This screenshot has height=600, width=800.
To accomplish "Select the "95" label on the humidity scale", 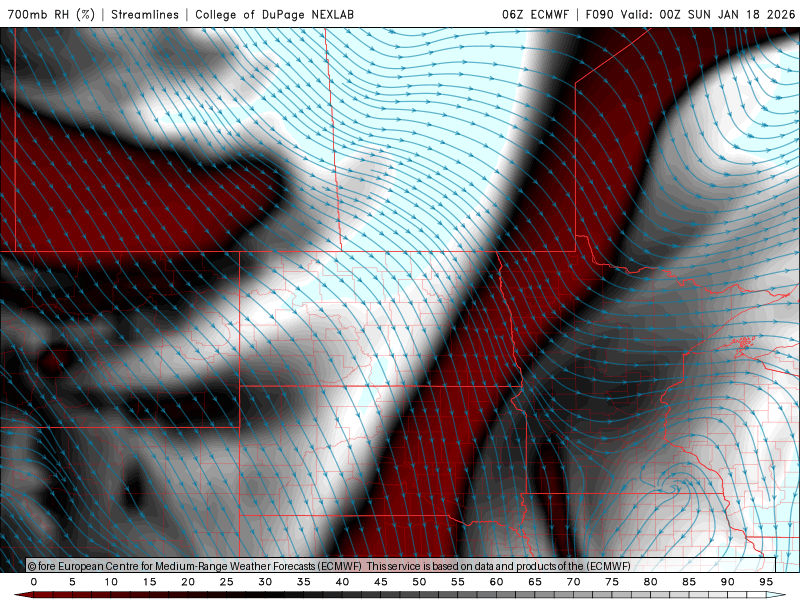I will click(x=766, y=582).
